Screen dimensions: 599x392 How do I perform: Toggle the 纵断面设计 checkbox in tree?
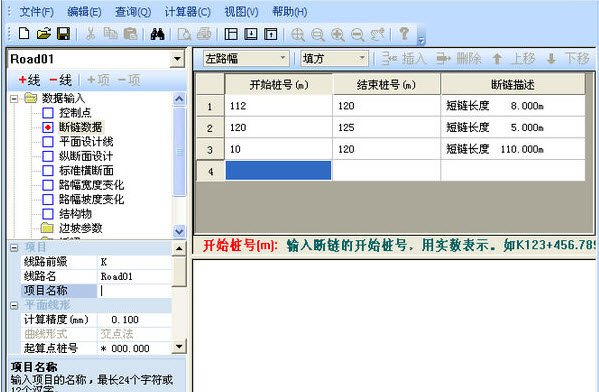(x=48, y=156)
